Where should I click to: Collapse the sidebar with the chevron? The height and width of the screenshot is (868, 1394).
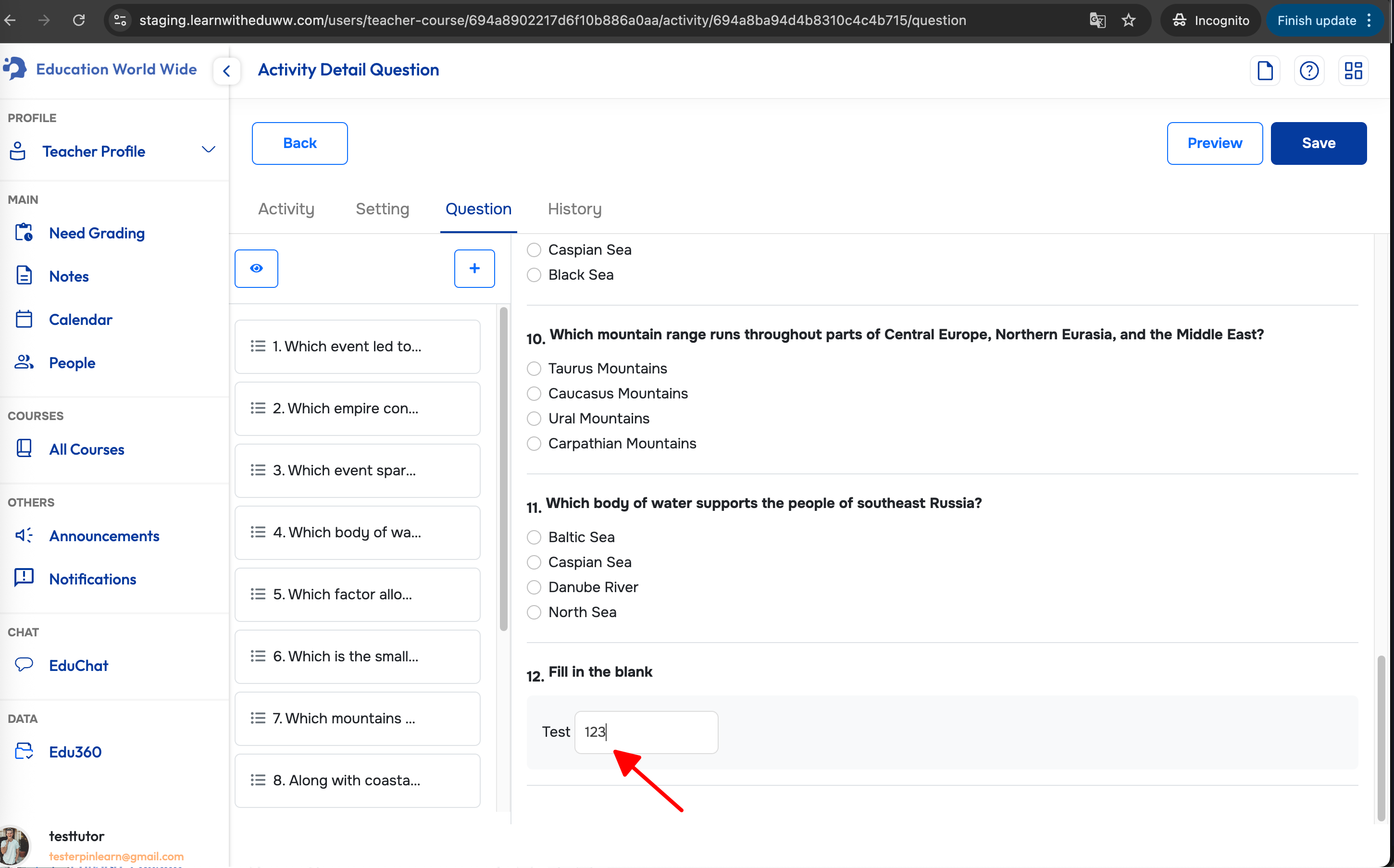coord(227,71)
